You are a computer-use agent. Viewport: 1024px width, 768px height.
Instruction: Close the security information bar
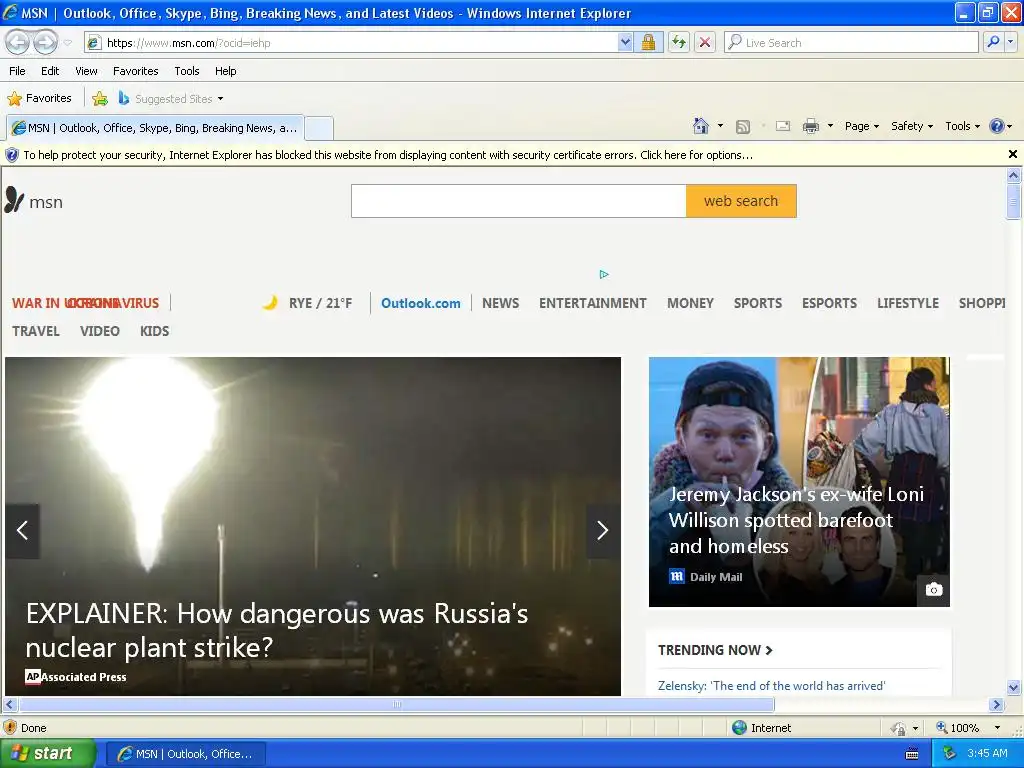click(1013, 154)
